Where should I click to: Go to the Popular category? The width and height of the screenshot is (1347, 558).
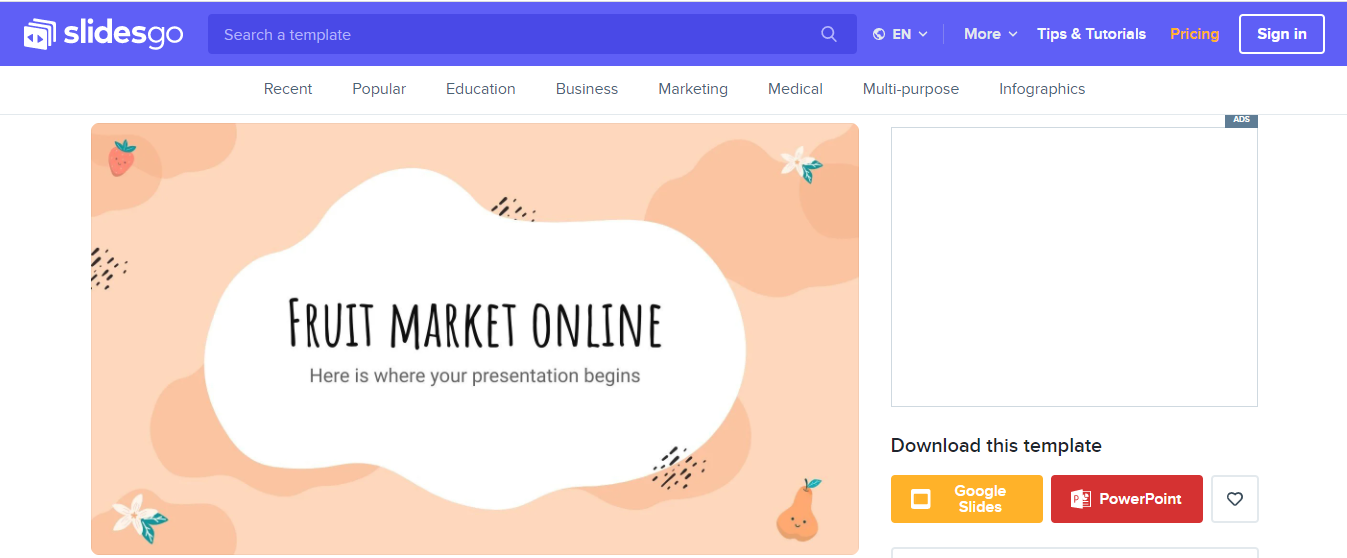[x=379, y=89]
